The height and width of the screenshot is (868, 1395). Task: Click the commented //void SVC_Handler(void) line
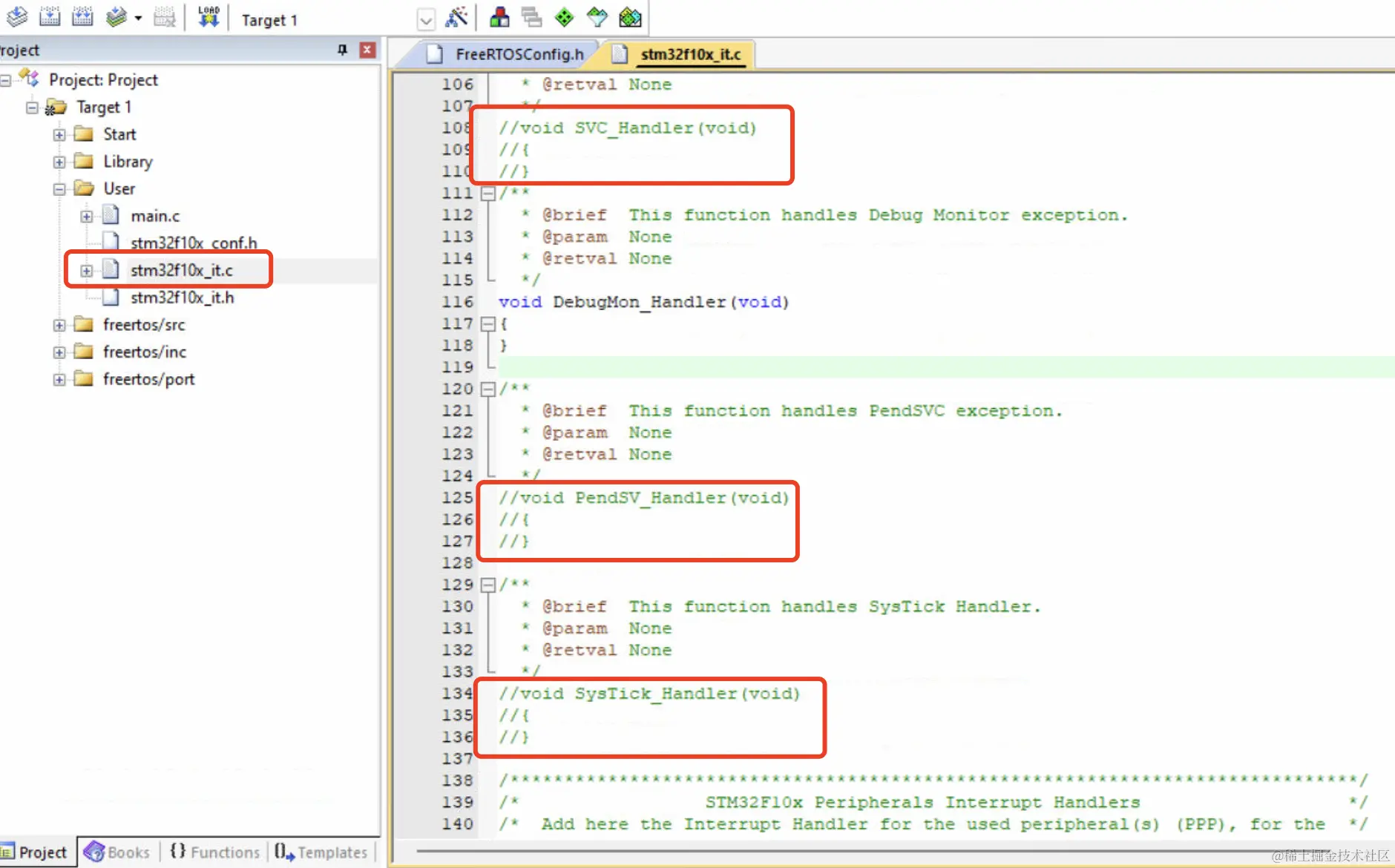(x=628, y=128)
